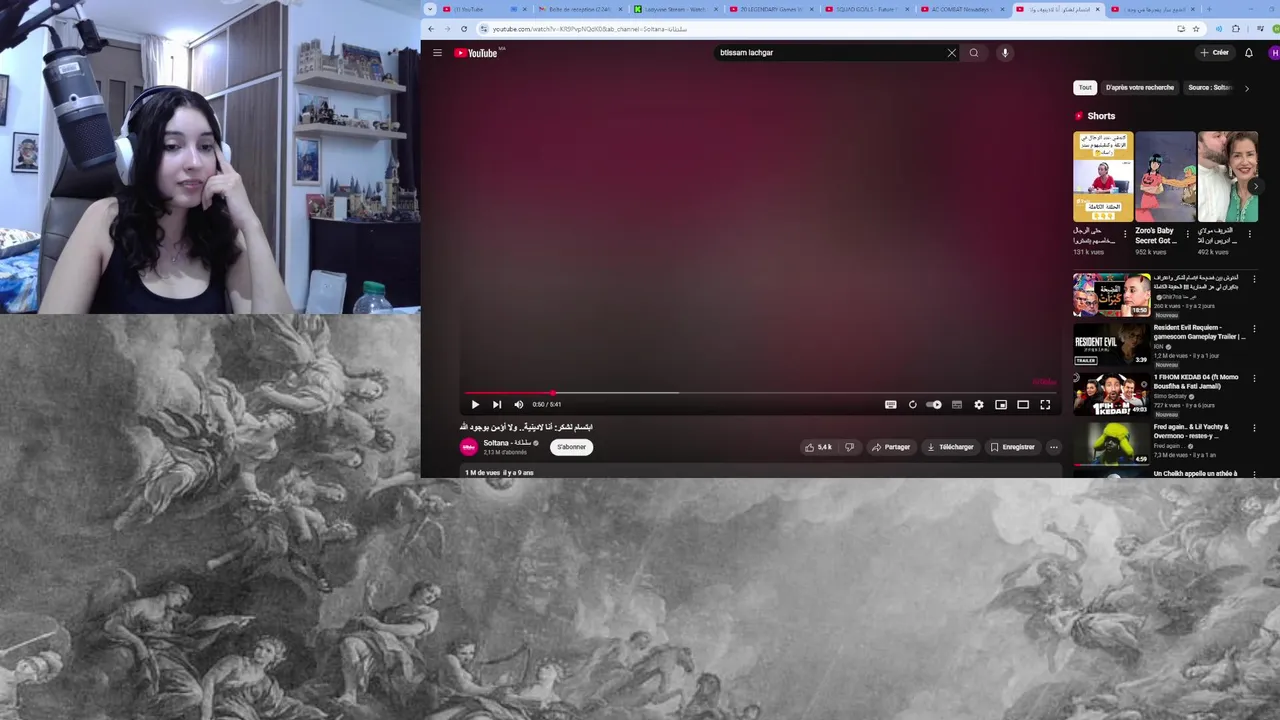
Task: Open the YouTube hamburger guide menu
Action: pyautogui.click(x=437, y=53)
